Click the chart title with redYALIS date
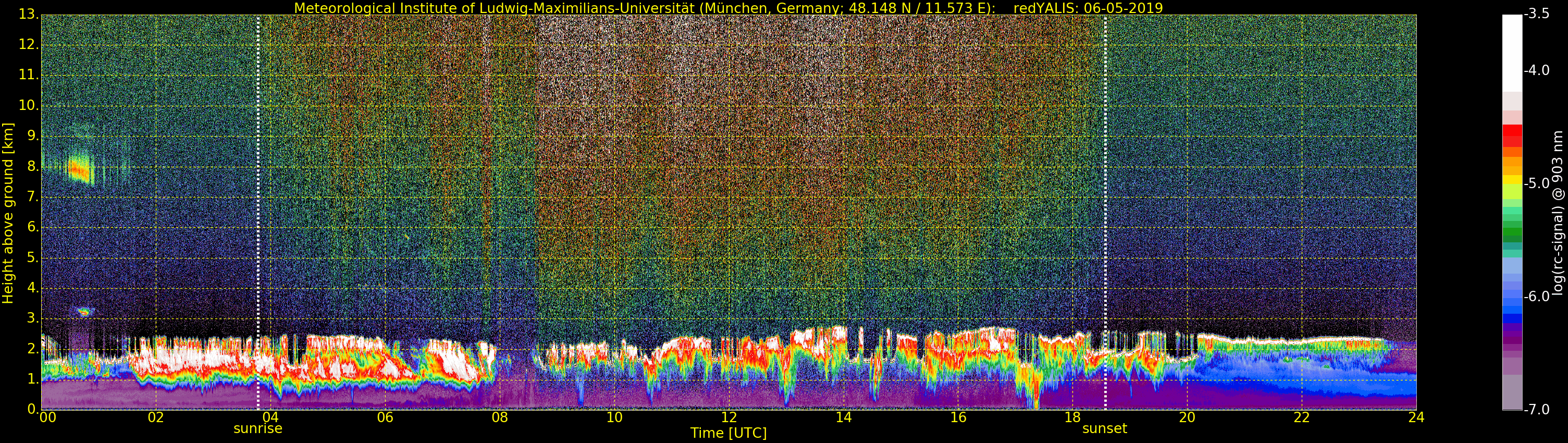This screenshot has height=443, width=1568. click(x=728, y=8)
